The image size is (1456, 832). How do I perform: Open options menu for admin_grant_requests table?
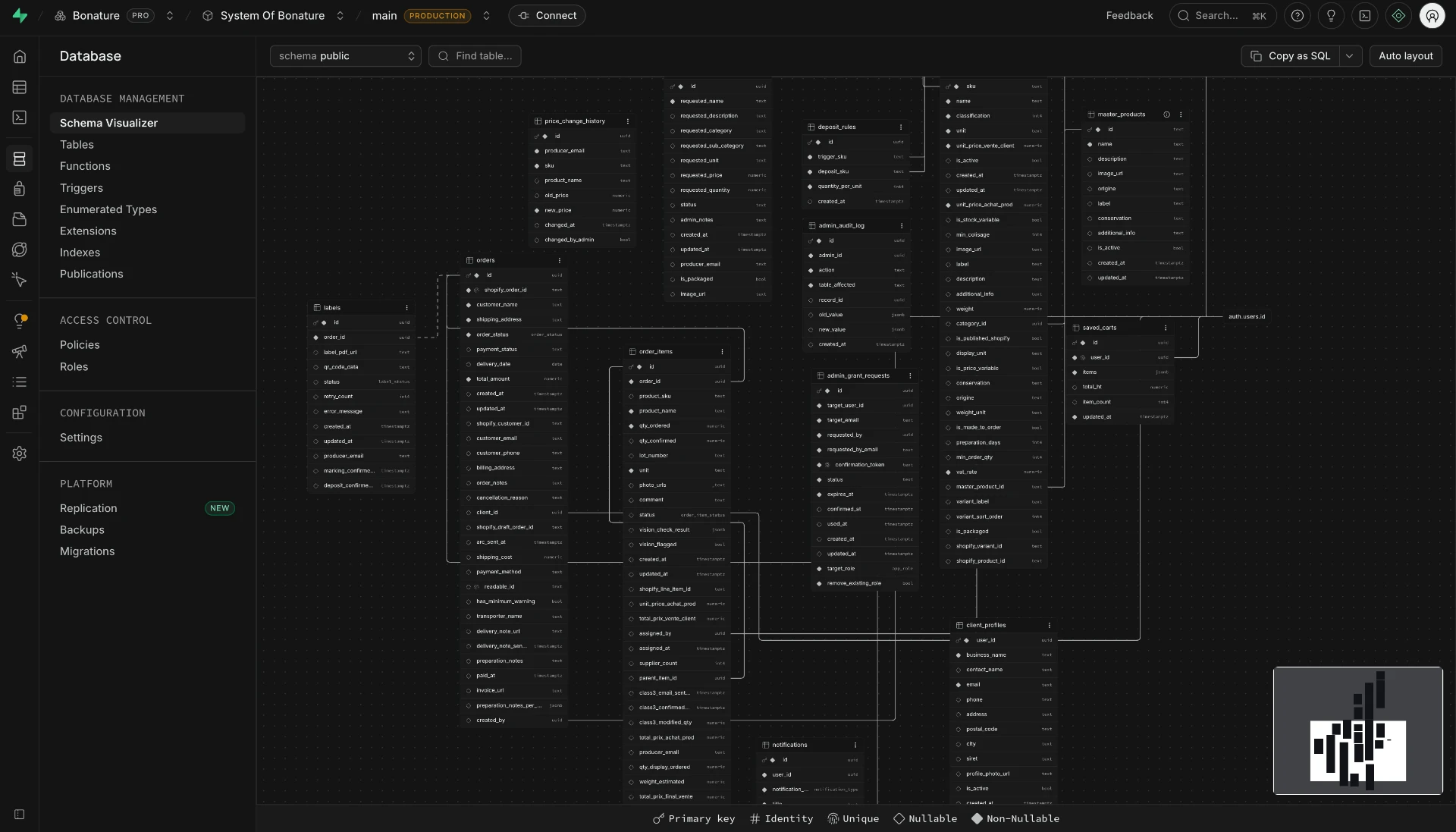[x=910, y=376]
